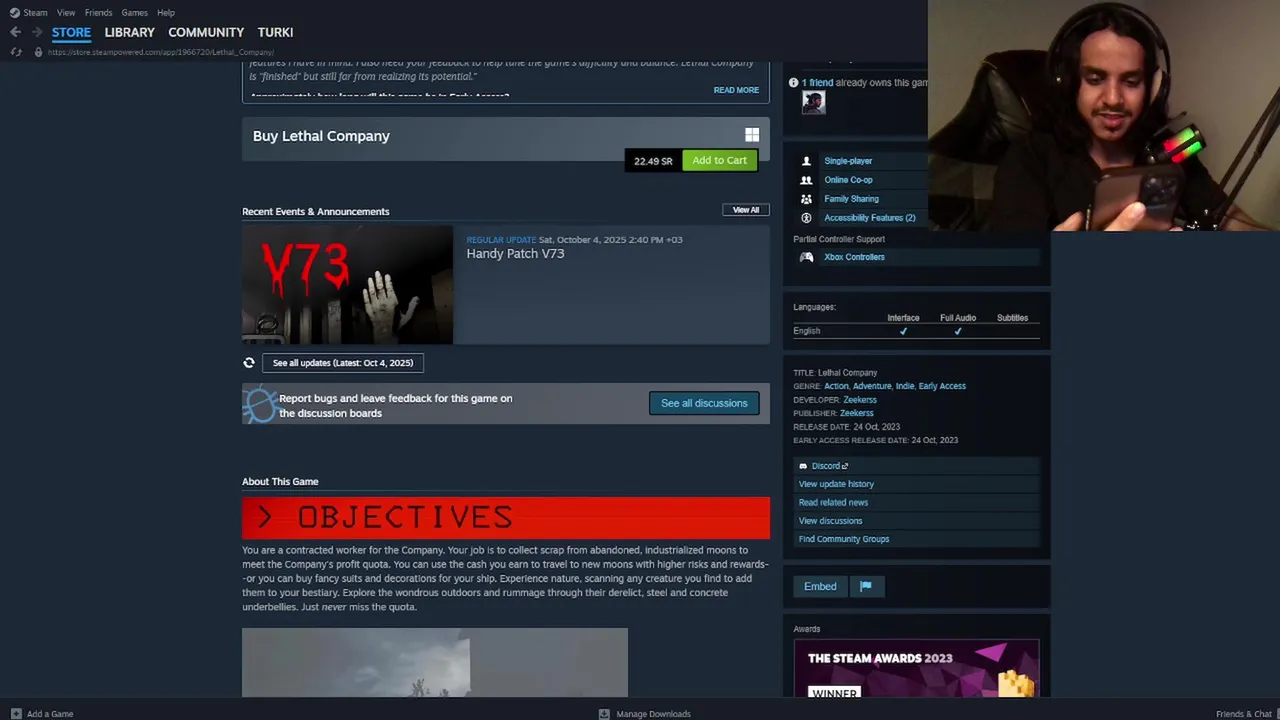
Task: Report the game with flag icon
Action: click(x=866, y=587)
